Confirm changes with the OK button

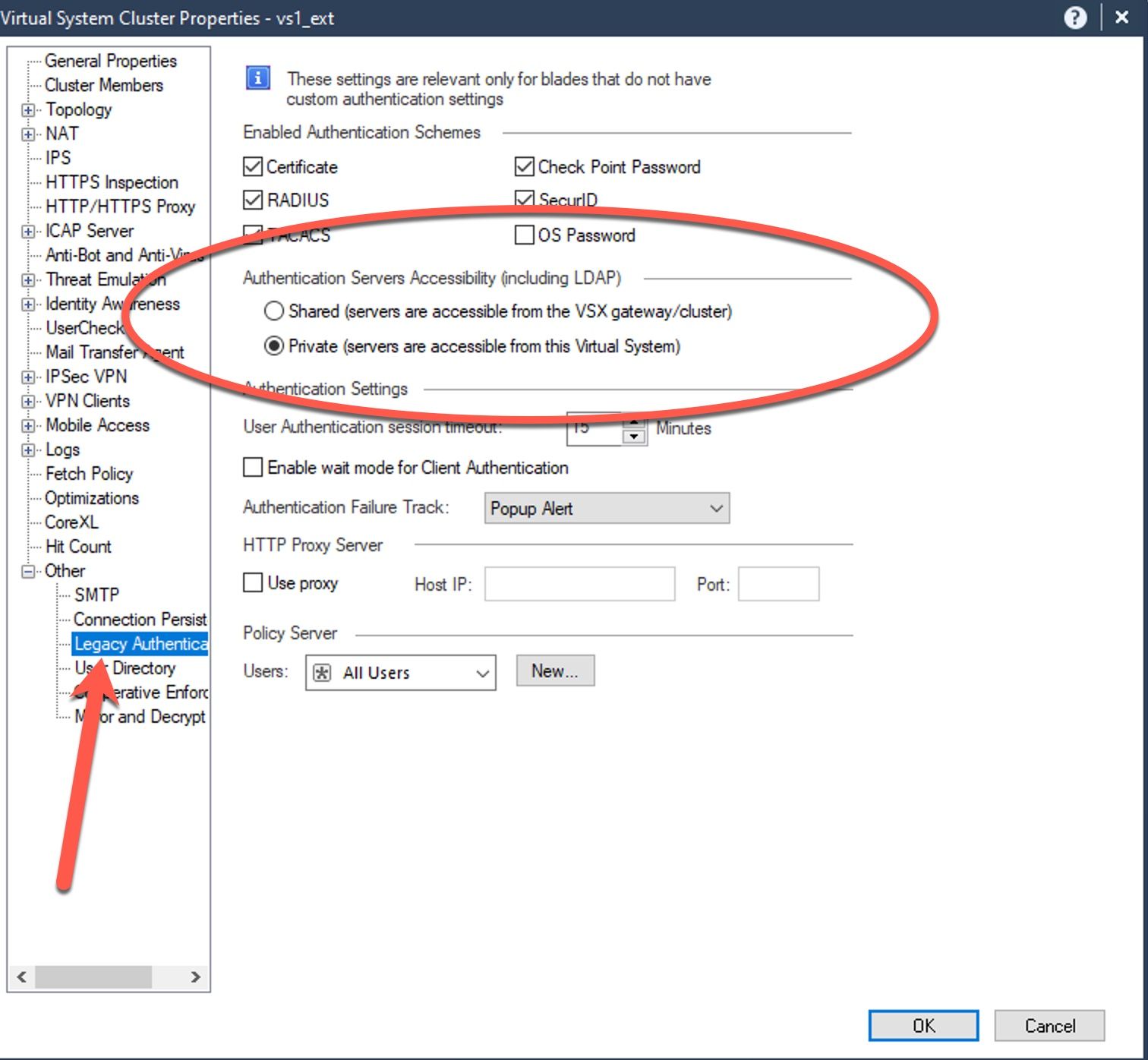(x=922, y=1025)
